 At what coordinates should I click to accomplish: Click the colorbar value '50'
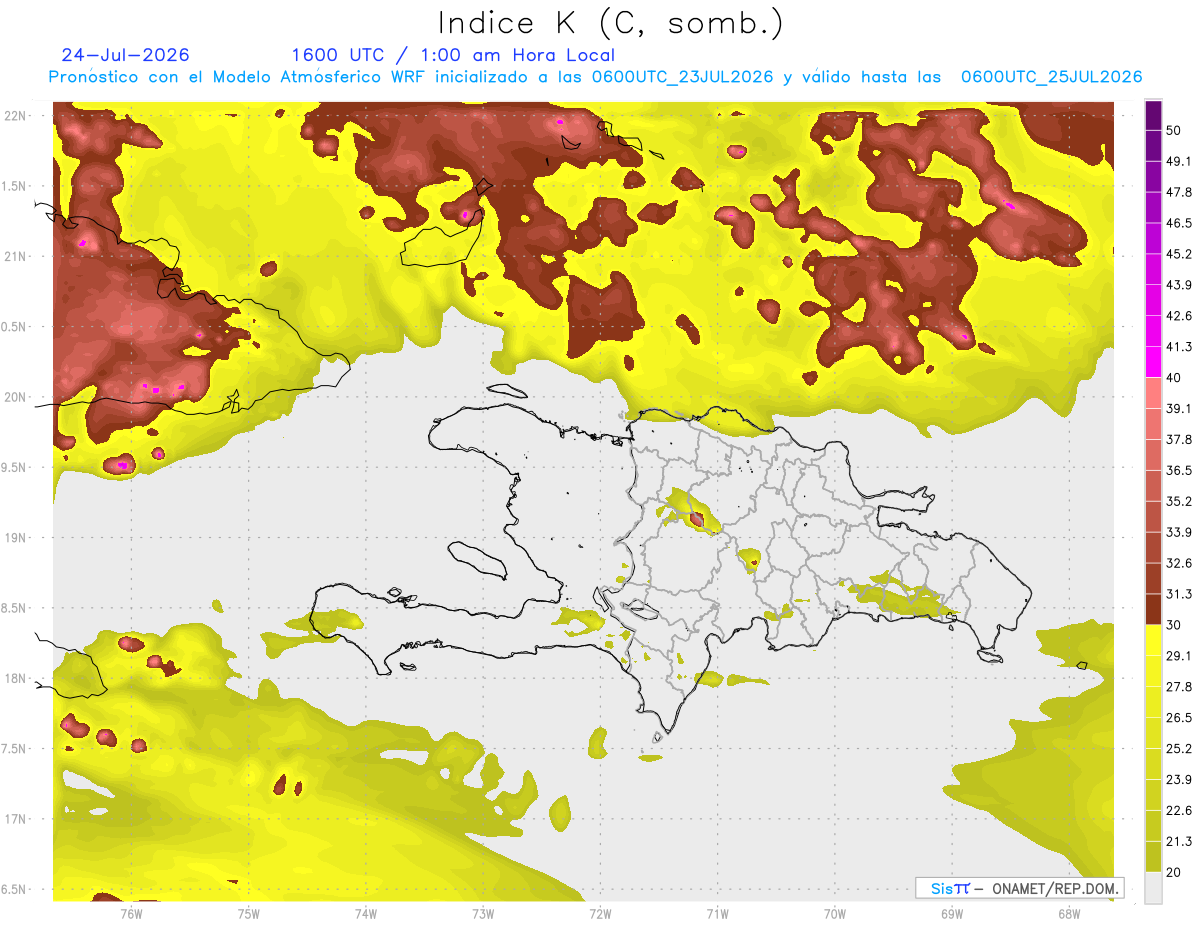click(x=1175, y=131)
